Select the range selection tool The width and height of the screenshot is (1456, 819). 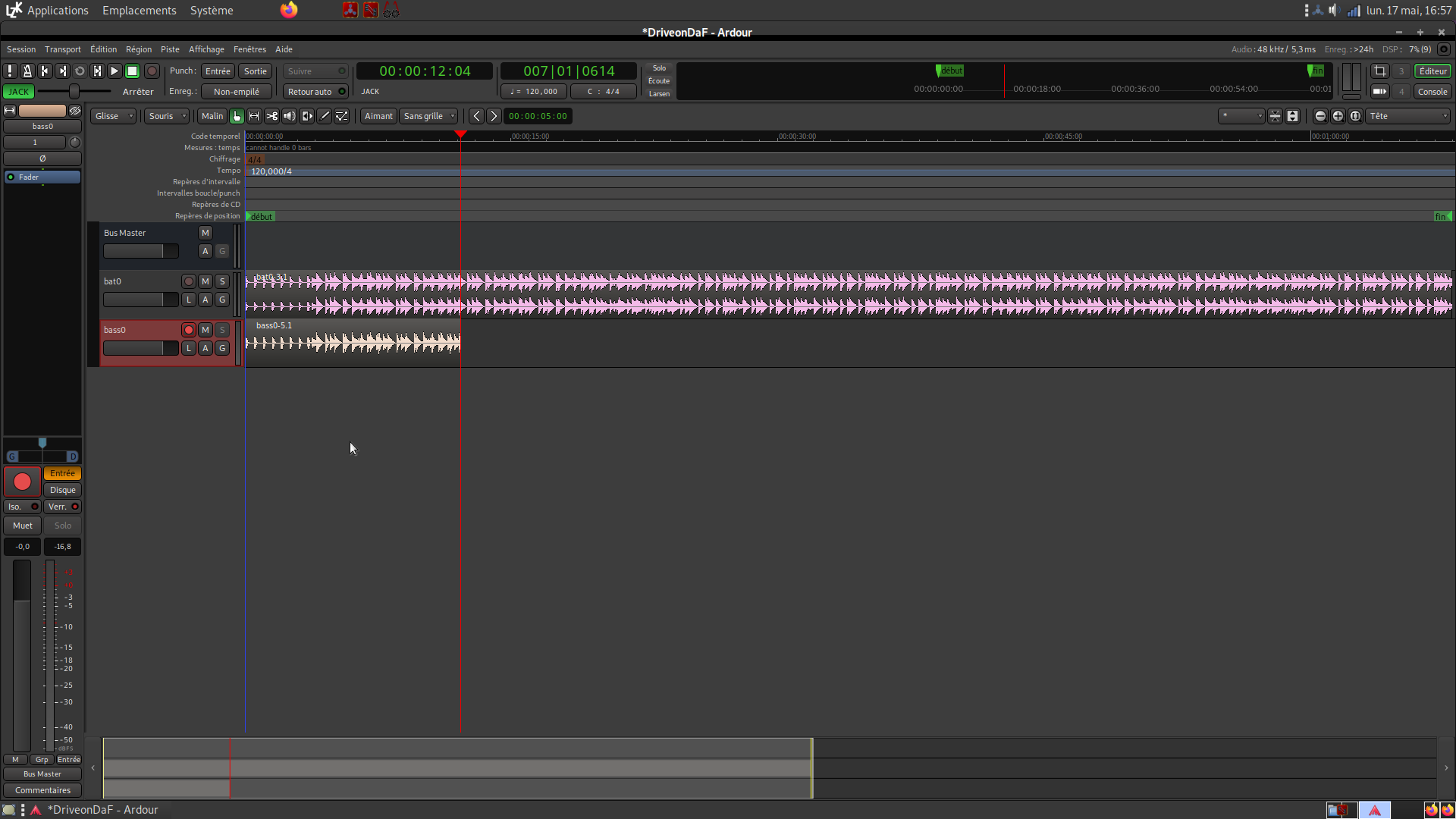tap(254, 116)
